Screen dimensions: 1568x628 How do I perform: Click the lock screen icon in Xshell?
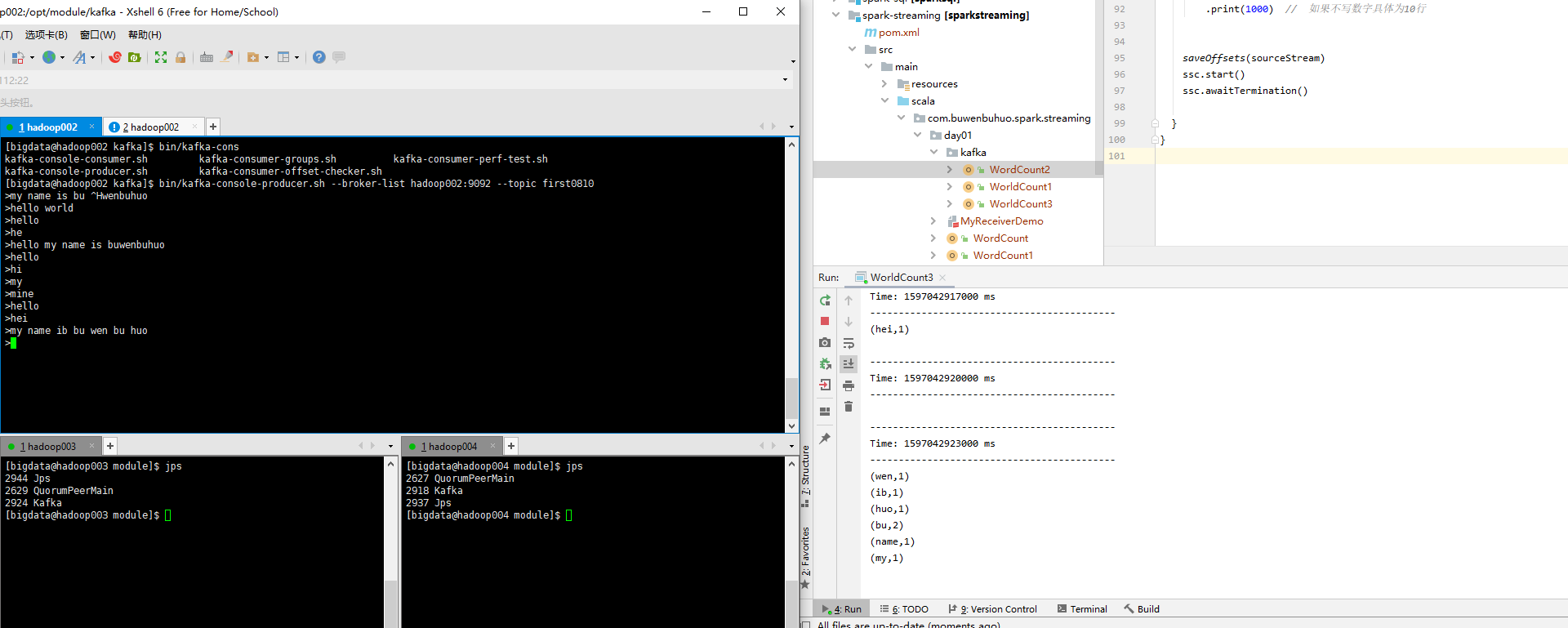180,57
